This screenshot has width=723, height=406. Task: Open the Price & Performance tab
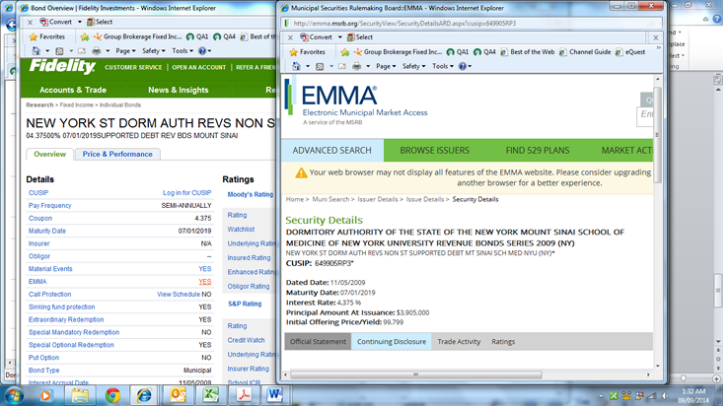117,154
